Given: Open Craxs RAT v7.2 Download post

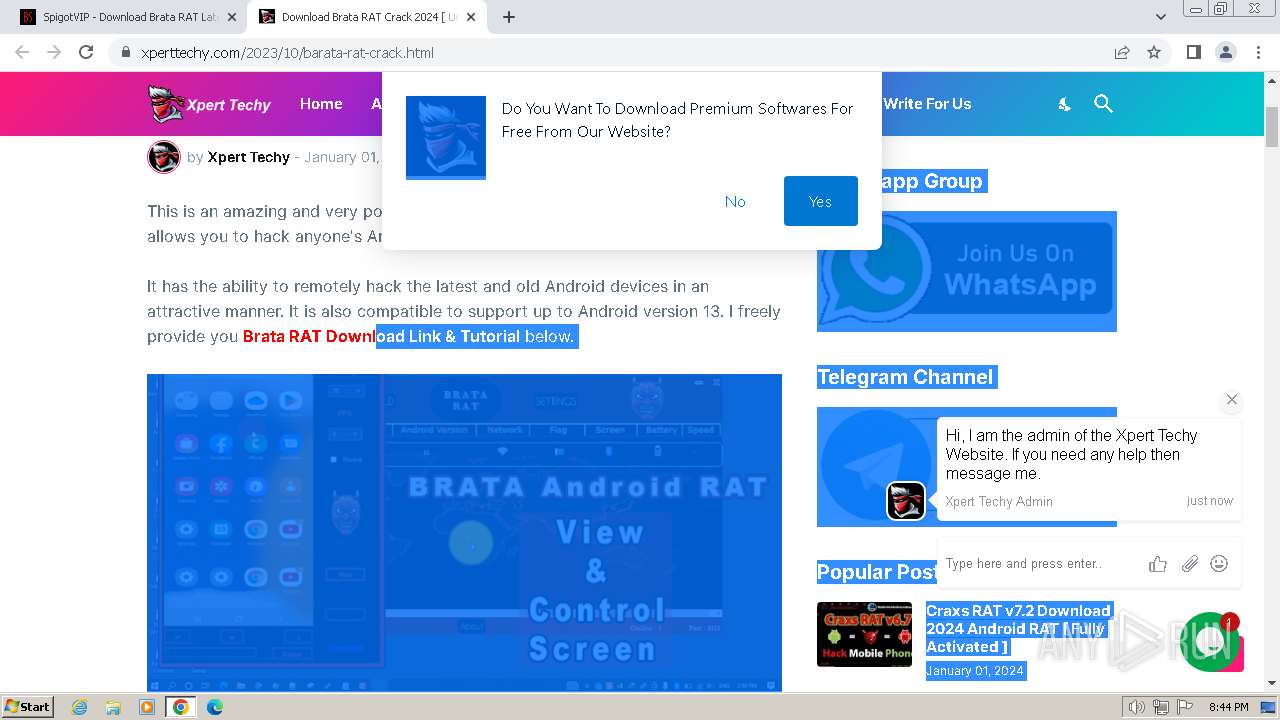Looking at the screenshot, I should click(x=1019, y=628).
